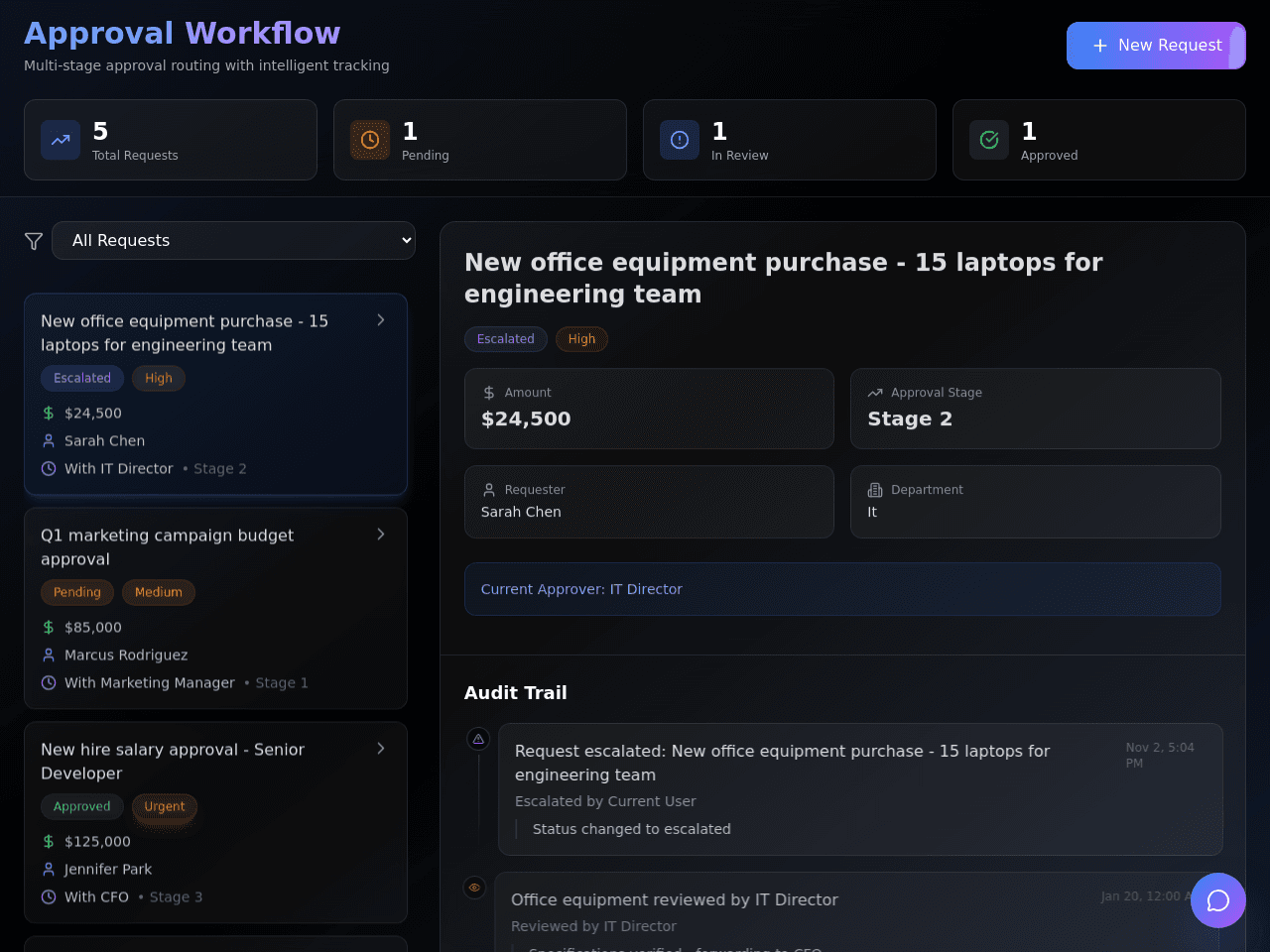
Task: Click the Stage 2 approval stage value
Action: click(x=910, y=419)
